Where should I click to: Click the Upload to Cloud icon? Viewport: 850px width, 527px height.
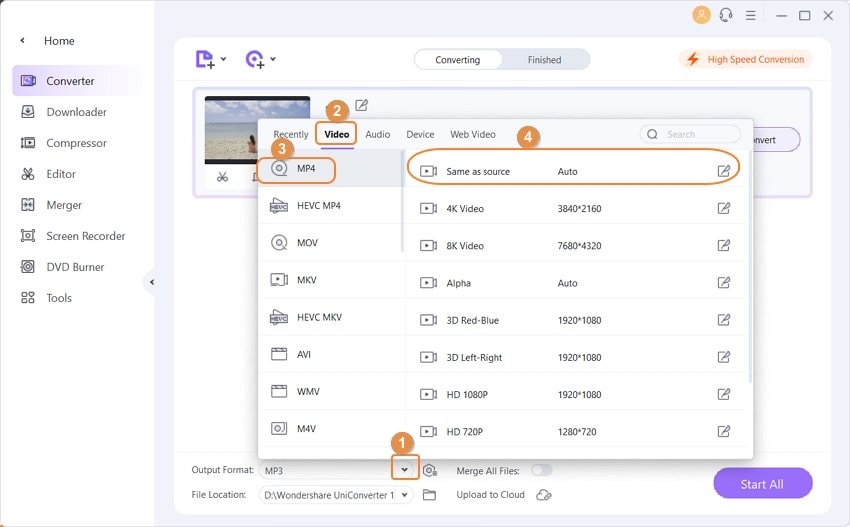[x=544, y=495]
